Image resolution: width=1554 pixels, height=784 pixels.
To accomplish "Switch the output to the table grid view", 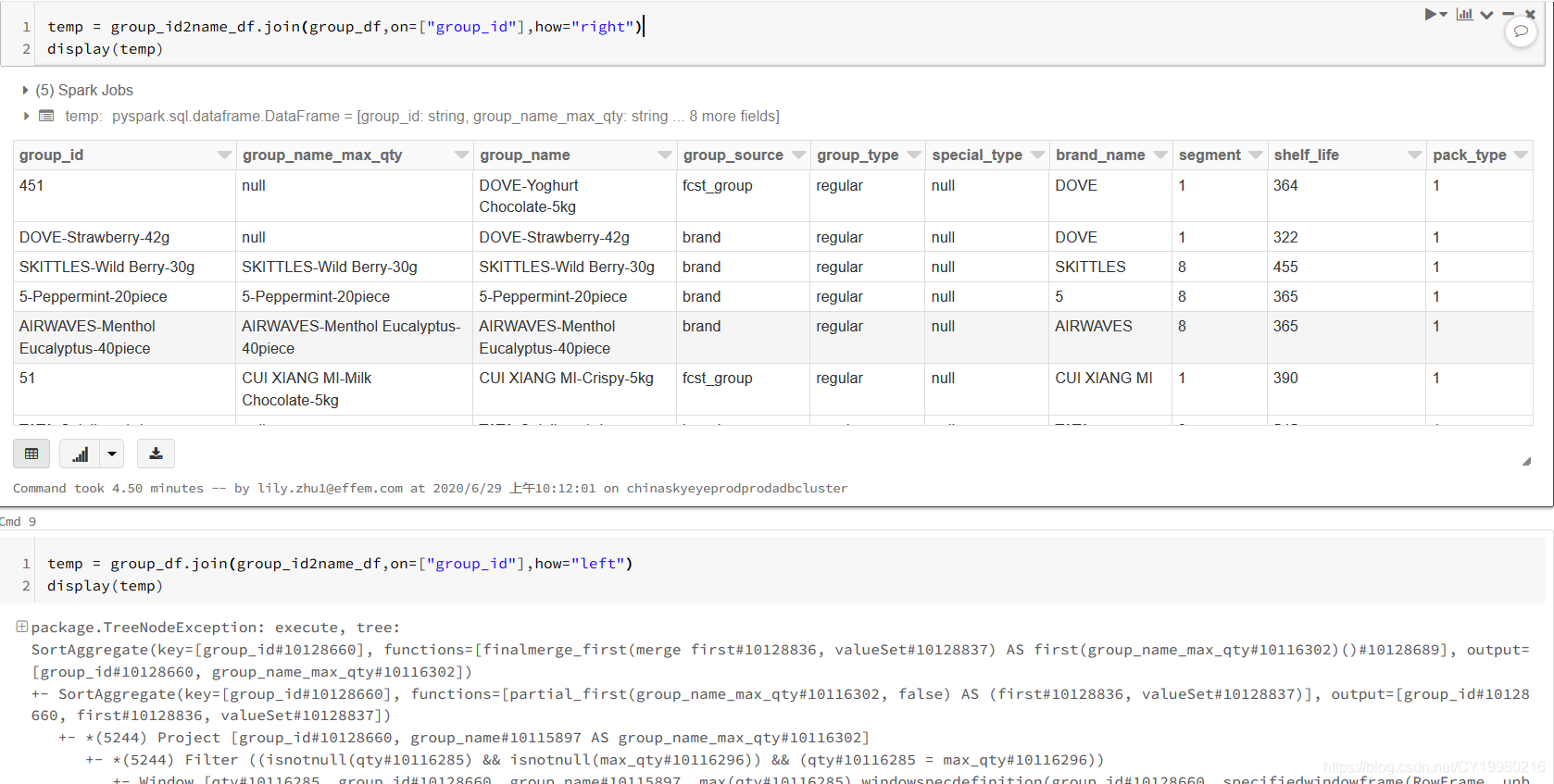I will pos(31,454).
